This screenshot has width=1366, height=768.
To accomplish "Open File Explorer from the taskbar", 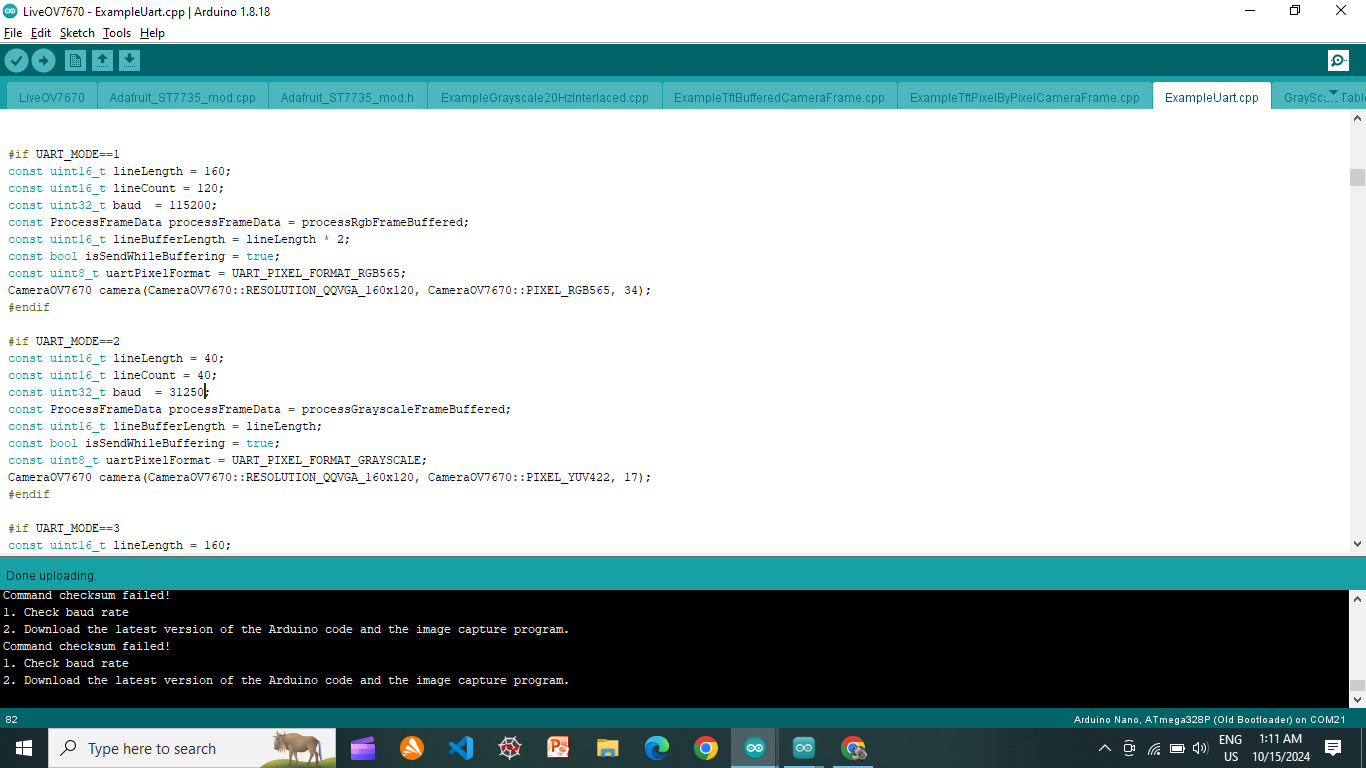I will 607,748.
